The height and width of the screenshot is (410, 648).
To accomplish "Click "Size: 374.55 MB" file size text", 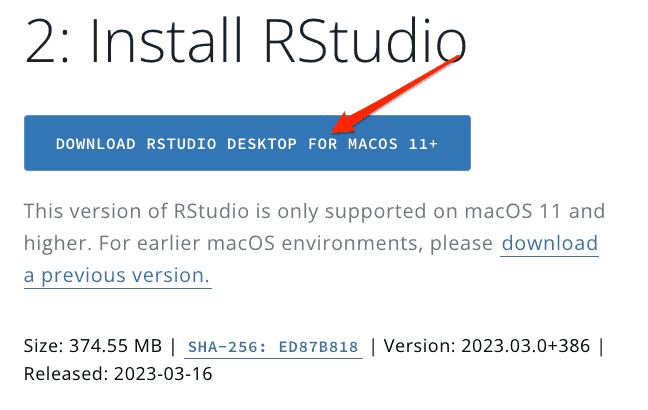I will click(x=92, y=347).
